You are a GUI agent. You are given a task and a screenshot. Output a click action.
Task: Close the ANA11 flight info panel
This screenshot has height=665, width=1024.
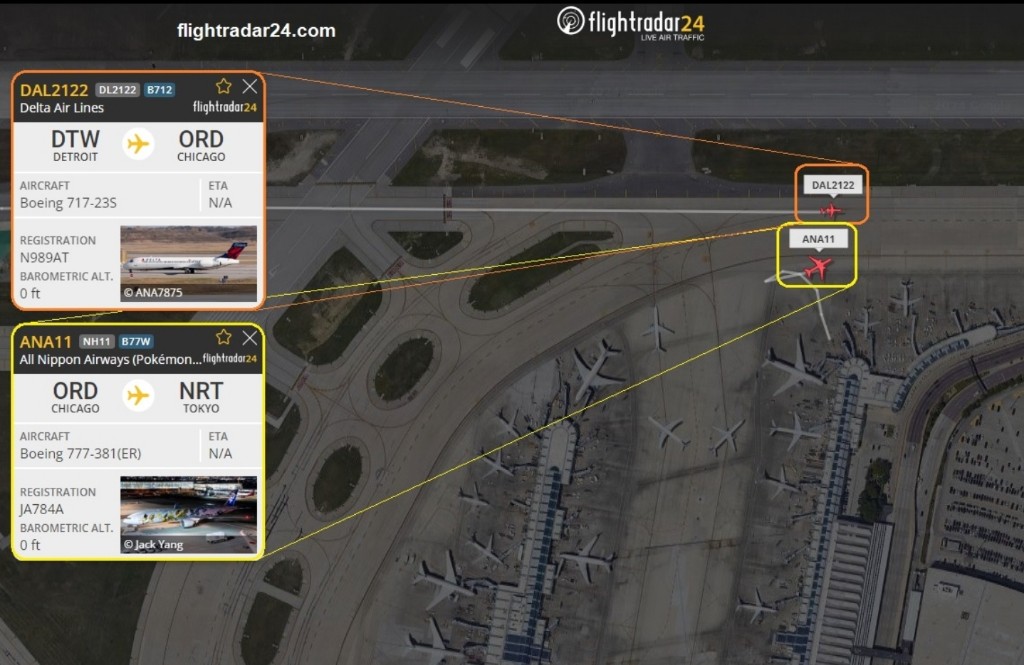click(249, 338)
